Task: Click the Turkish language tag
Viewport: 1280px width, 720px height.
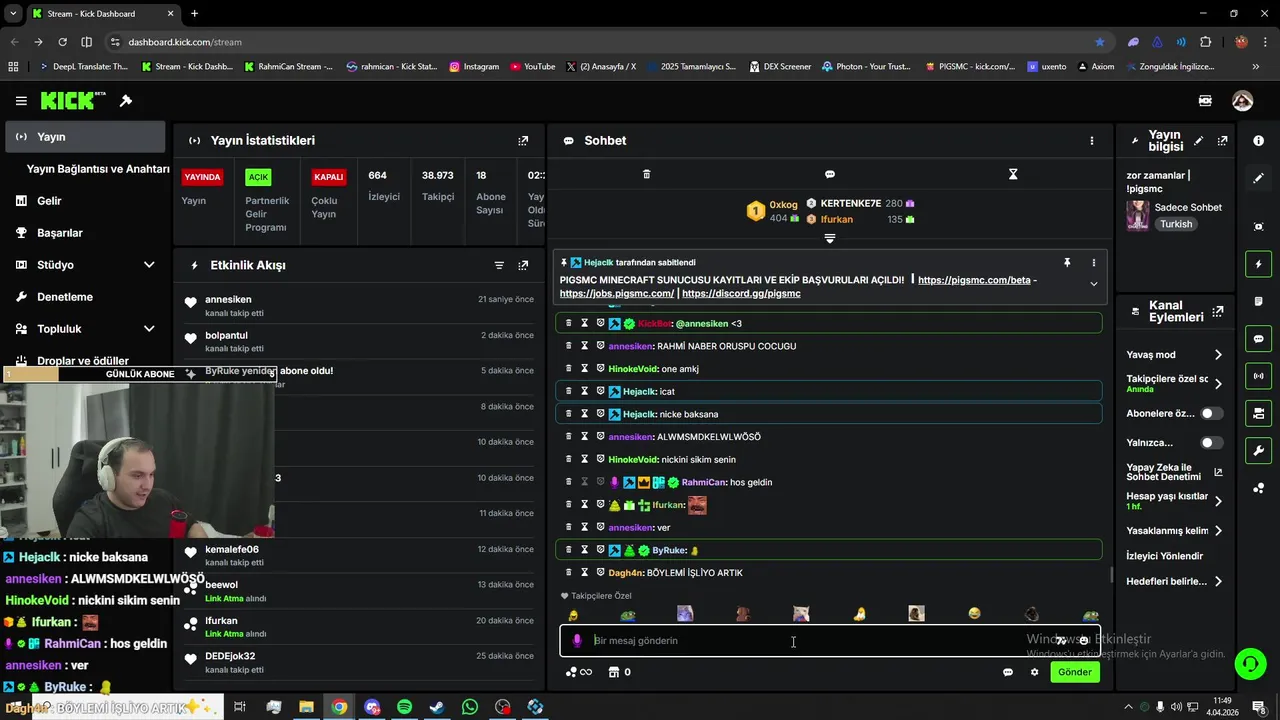Action: coord(1176,224)
